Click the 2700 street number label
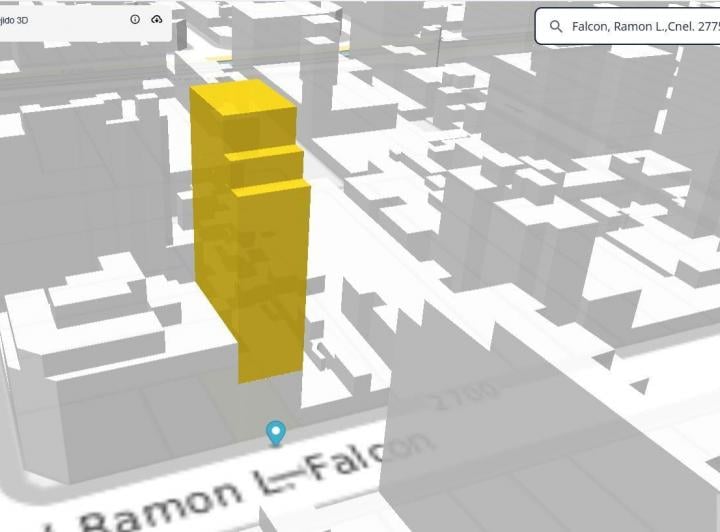Viewport: 720px width, 532px height. (x=465, y=396)
